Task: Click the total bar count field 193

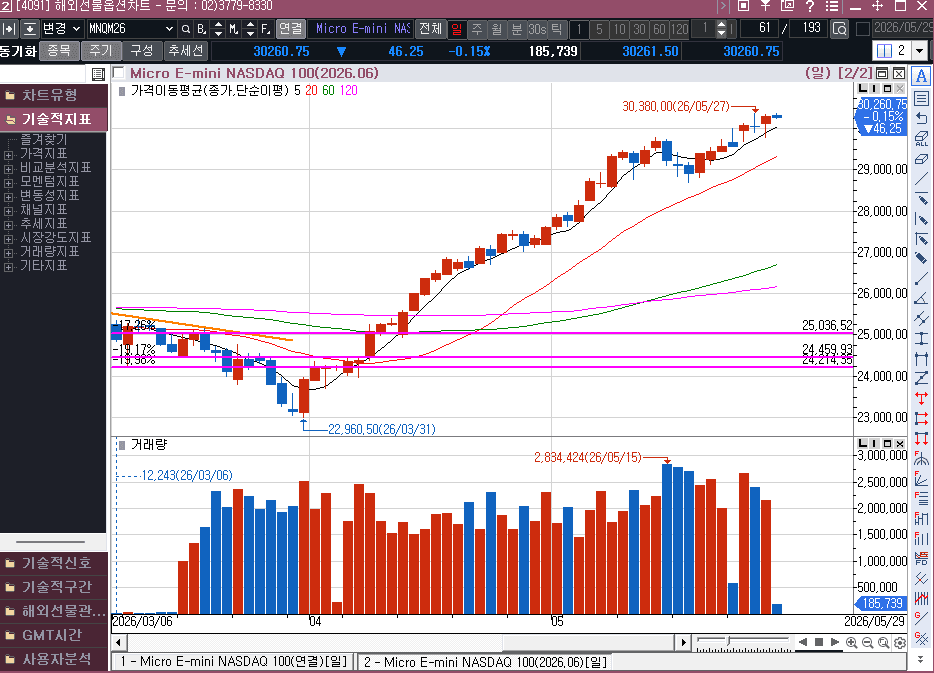Action: pos(809,28)
